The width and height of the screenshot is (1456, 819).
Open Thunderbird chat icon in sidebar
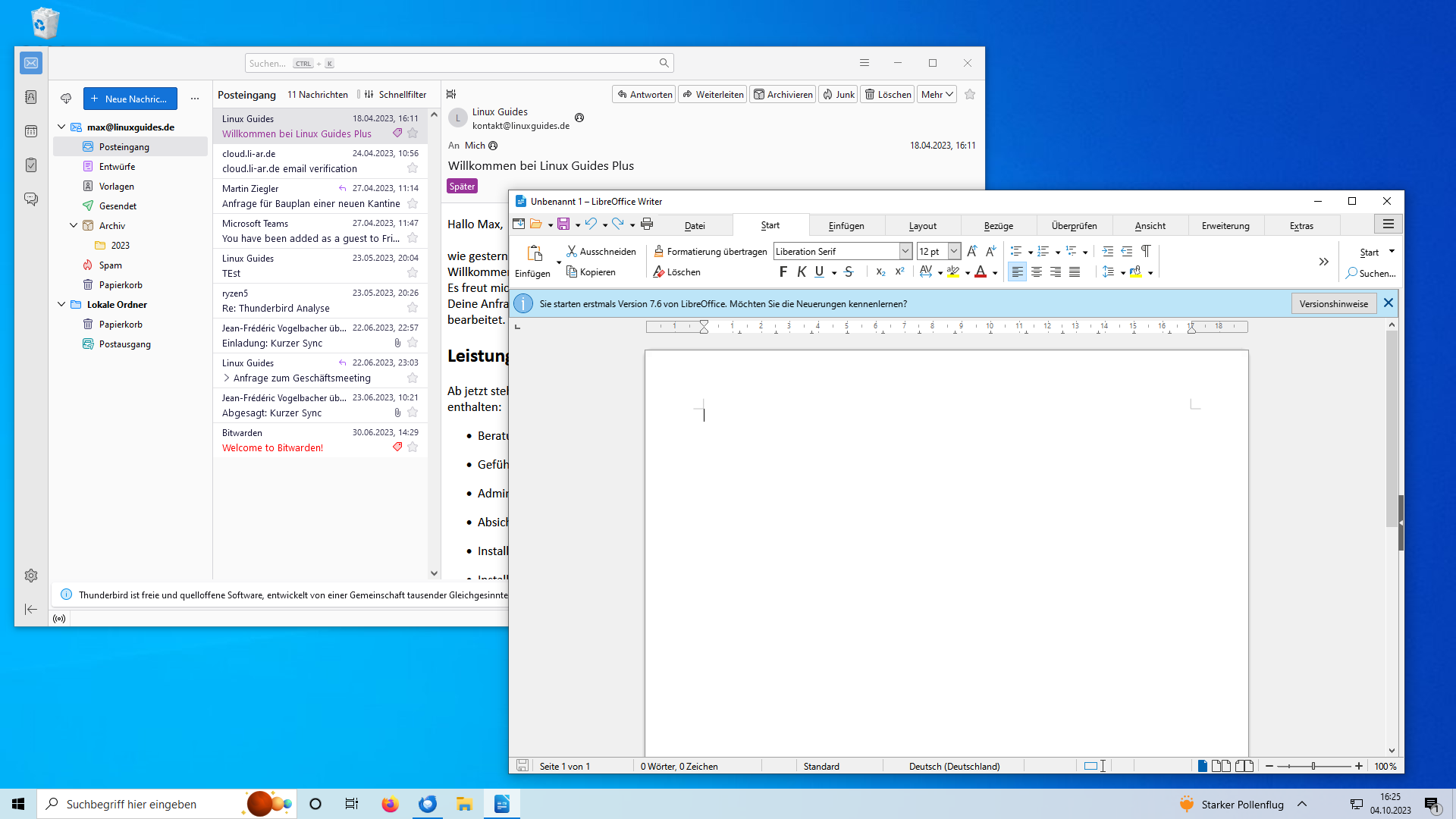31,199
